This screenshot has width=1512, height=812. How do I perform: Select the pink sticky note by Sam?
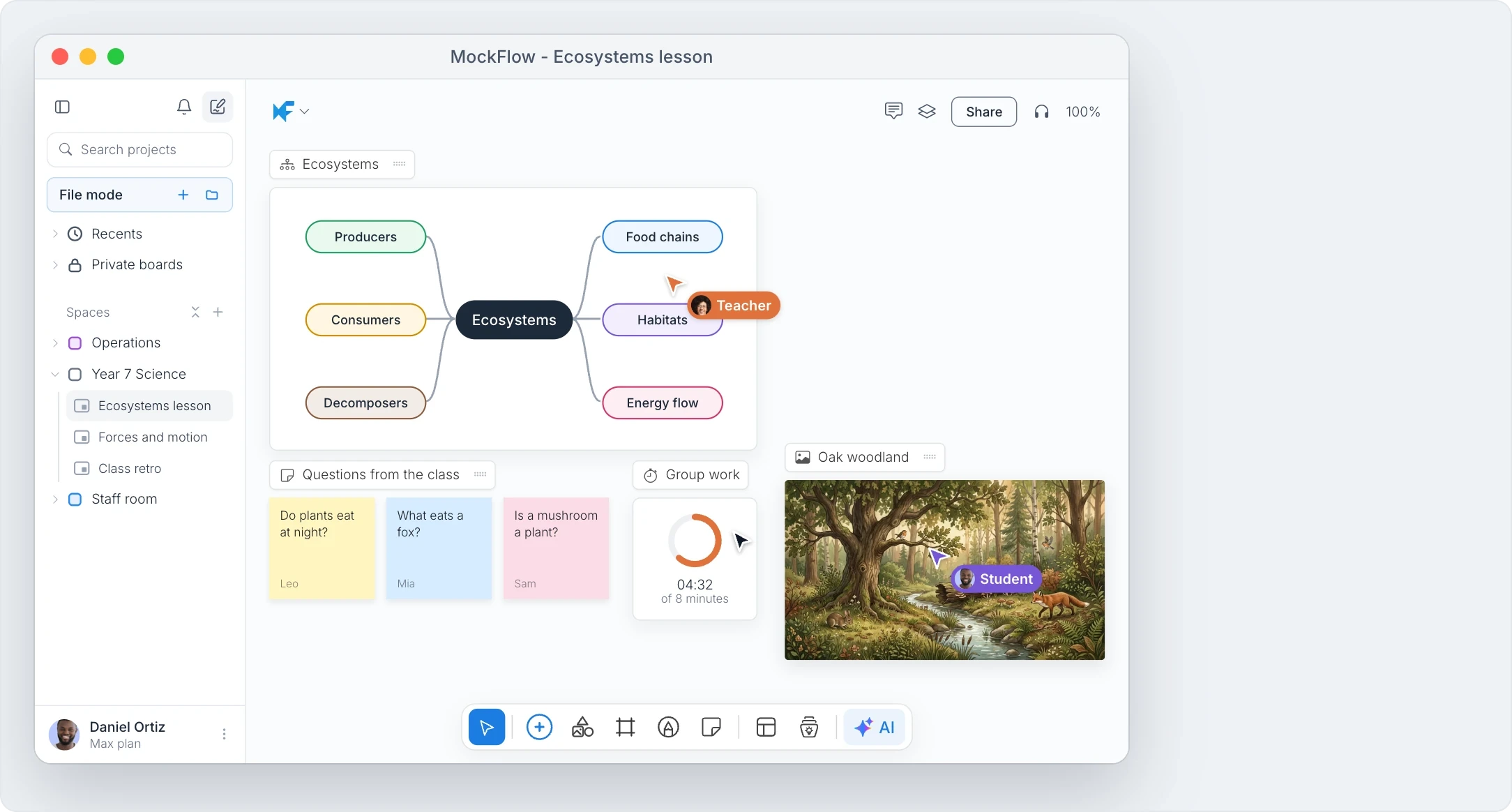tap(556, 548)
